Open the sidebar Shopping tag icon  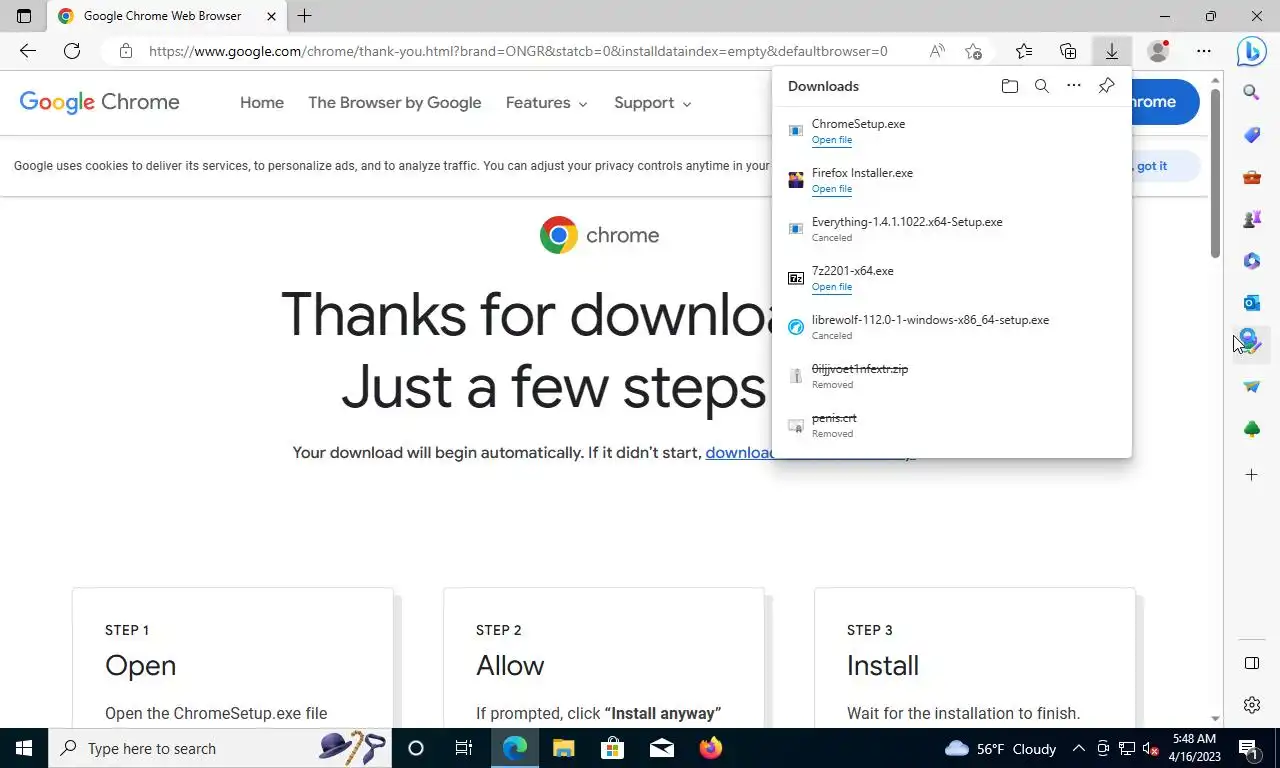point(1252,135)
